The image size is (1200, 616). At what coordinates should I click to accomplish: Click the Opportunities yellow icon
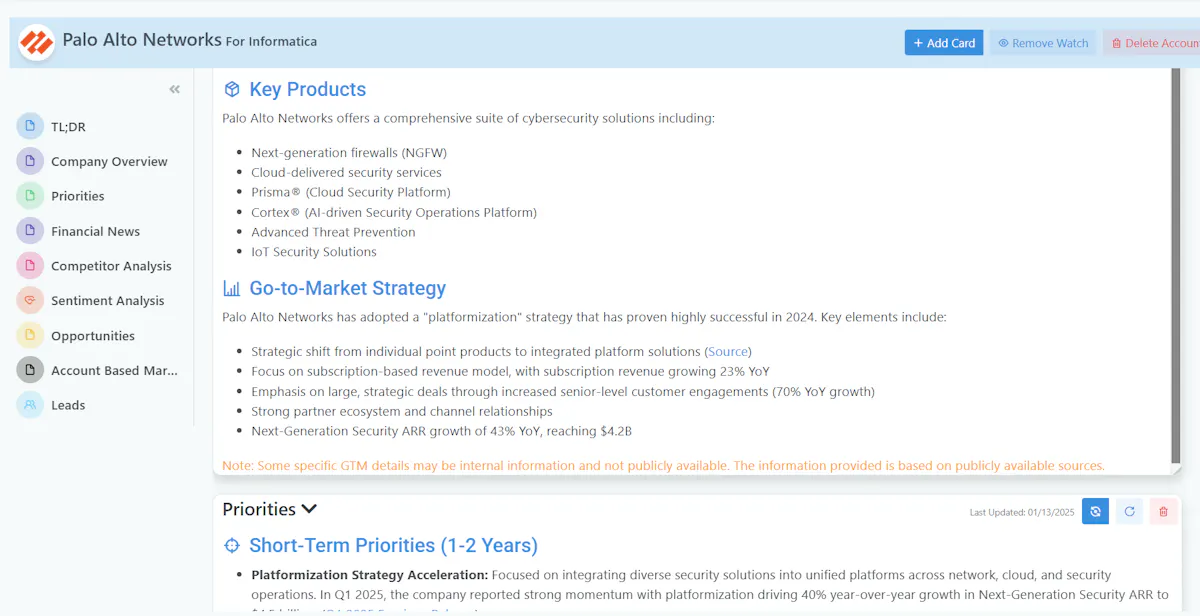click(30, 336)
